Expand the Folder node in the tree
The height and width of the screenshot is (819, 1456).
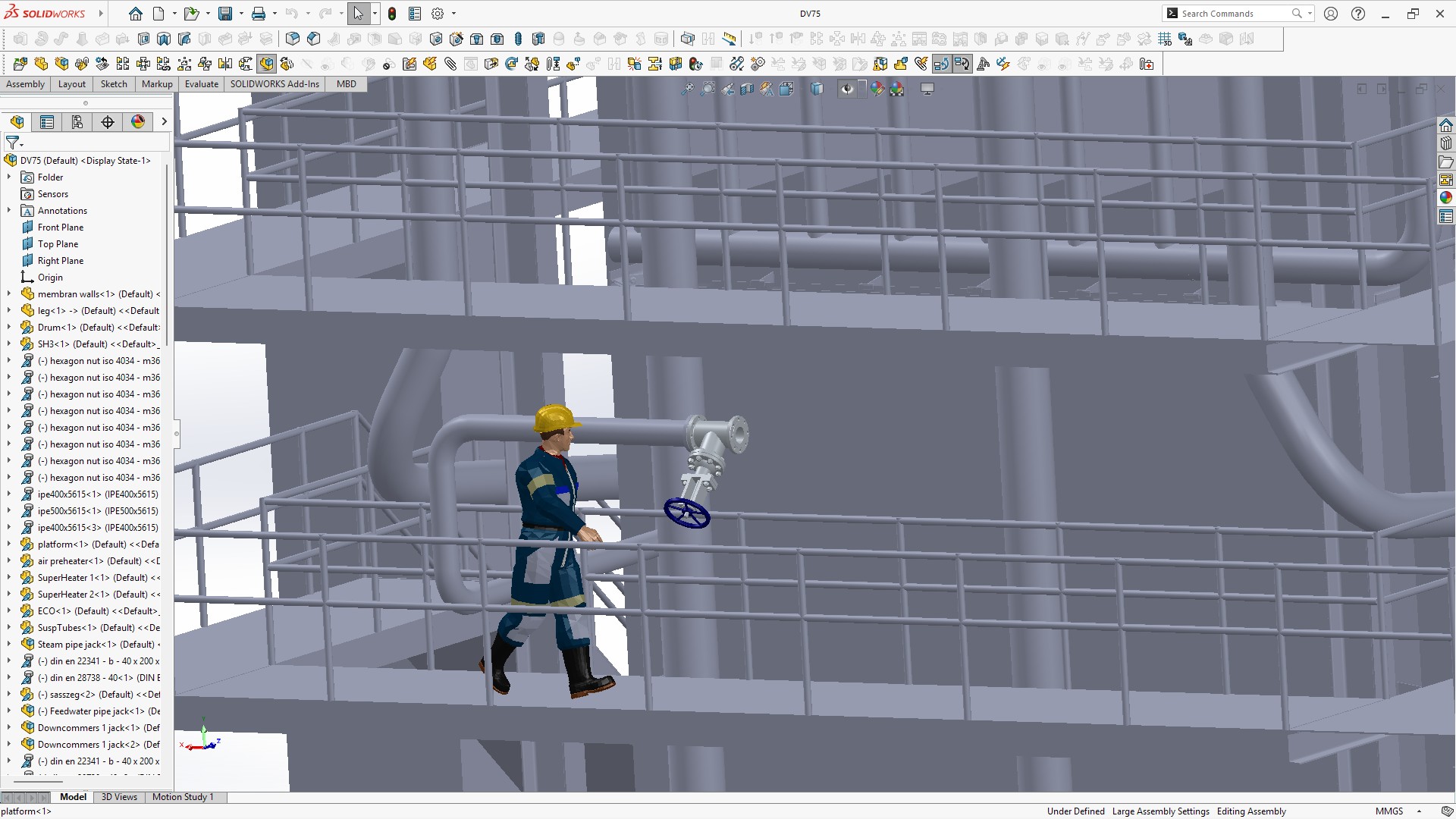click(9, 177)
